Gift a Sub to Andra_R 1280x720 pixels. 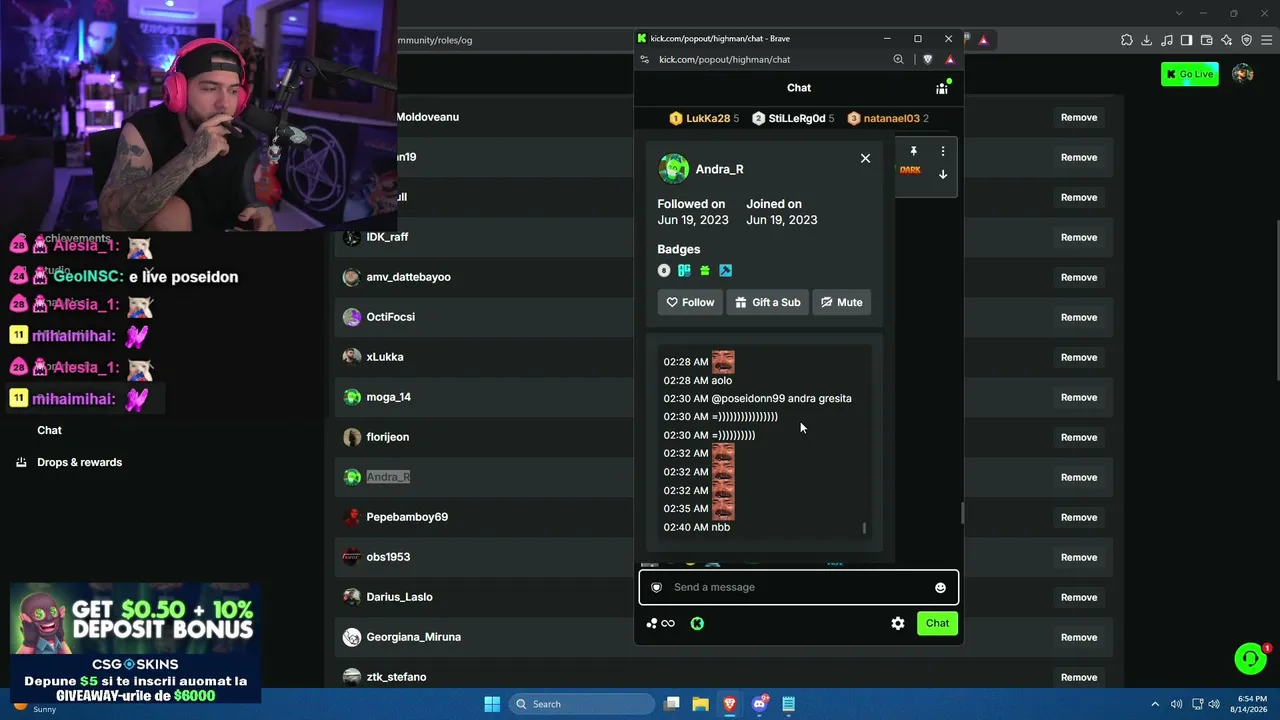coord(767,302)
